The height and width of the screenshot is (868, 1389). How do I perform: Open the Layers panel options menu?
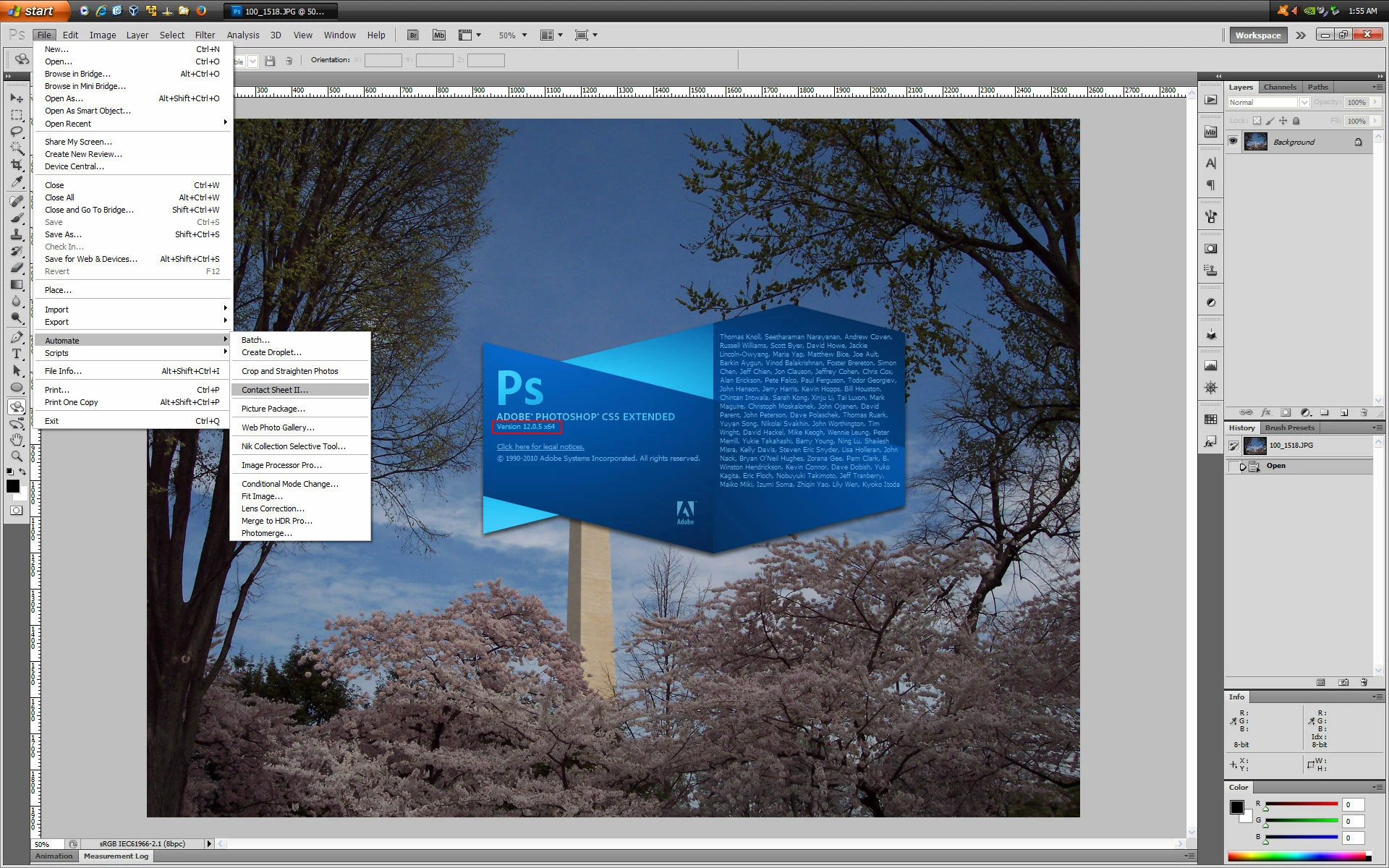[x=1377, y=87]
